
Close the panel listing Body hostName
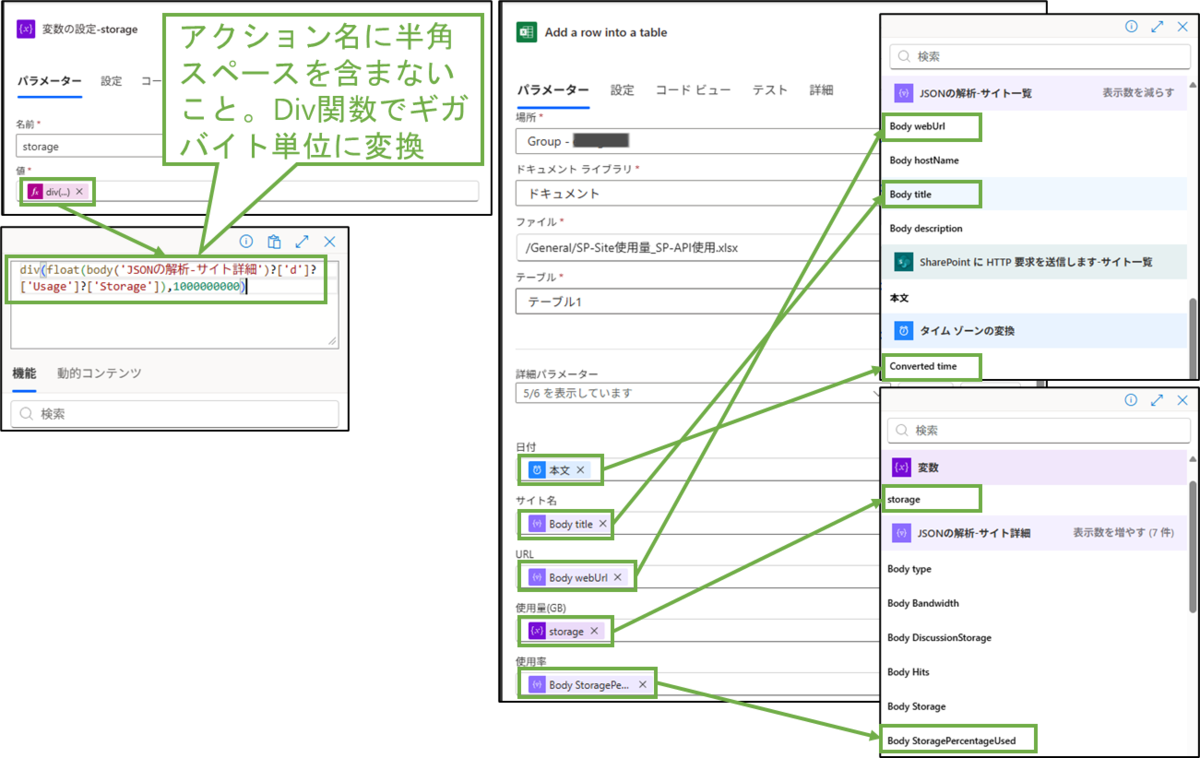1183,27
